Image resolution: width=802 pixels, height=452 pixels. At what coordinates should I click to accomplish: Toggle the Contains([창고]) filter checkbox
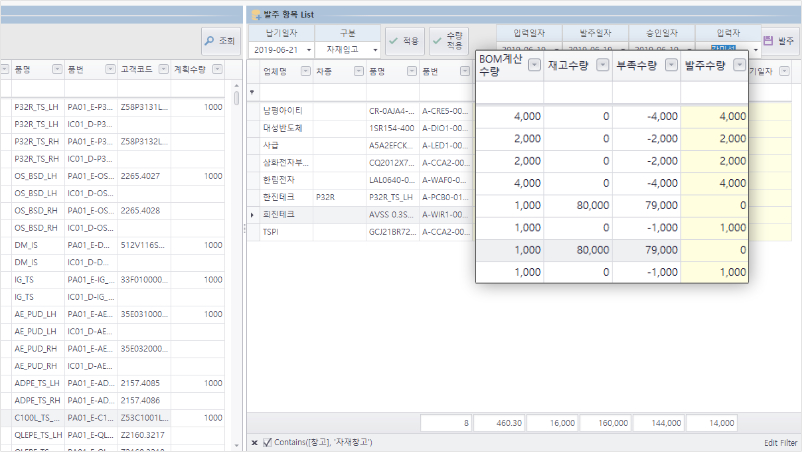point(268,442)
